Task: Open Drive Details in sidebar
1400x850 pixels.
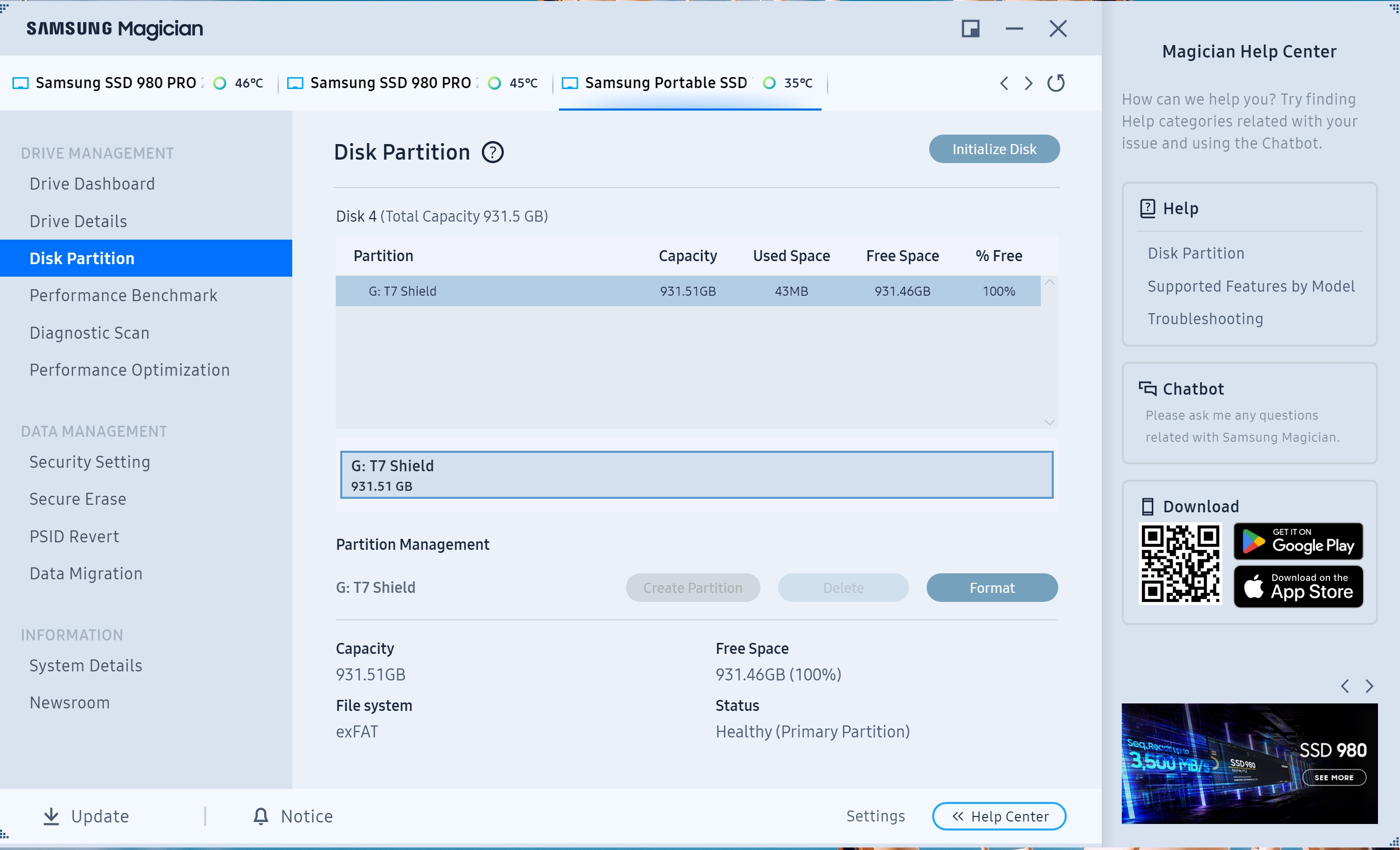Action: 79,222
